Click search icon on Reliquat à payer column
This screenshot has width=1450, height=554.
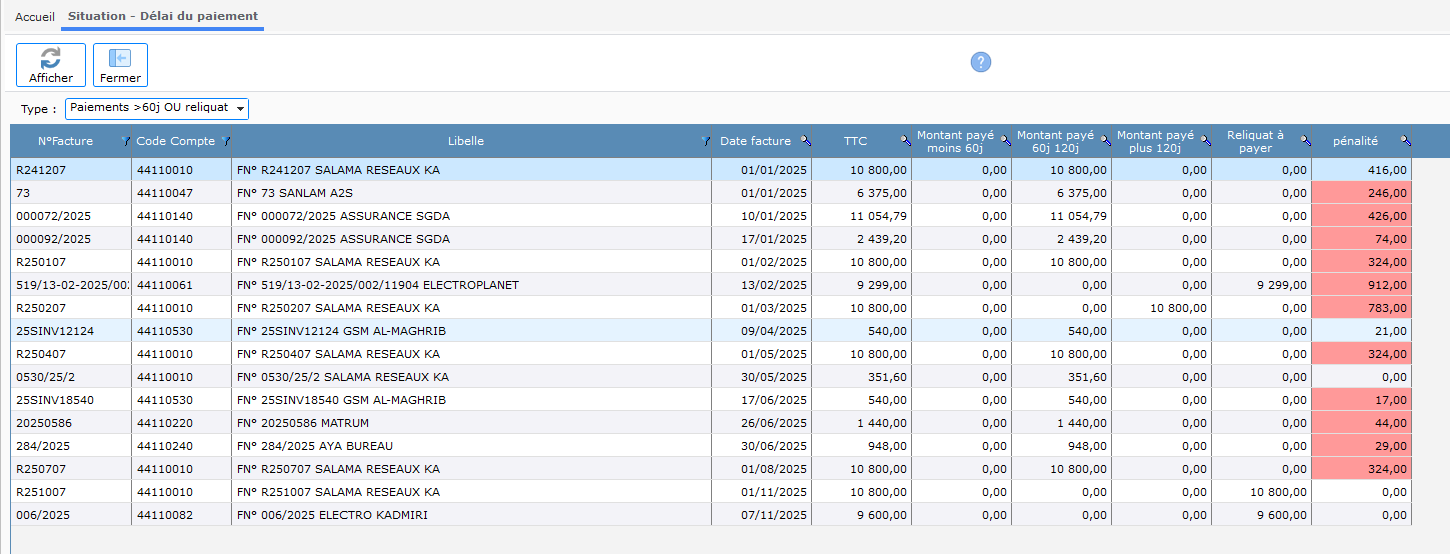click(1305, 142)
